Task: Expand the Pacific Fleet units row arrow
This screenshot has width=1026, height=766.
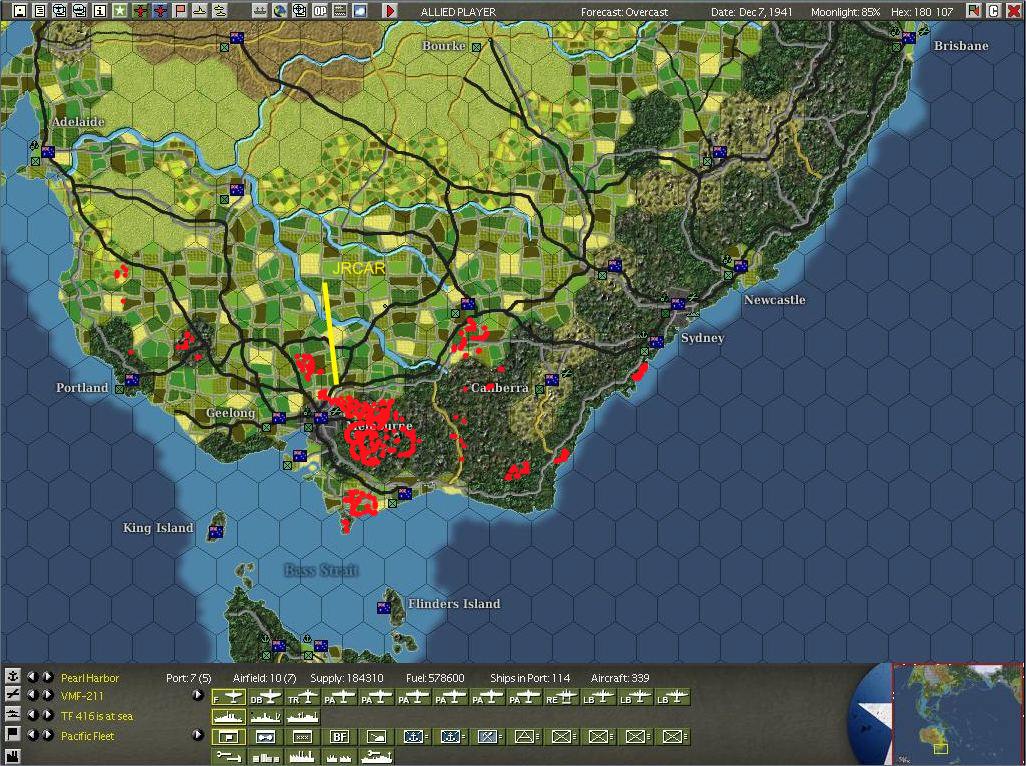Action: 198,735
